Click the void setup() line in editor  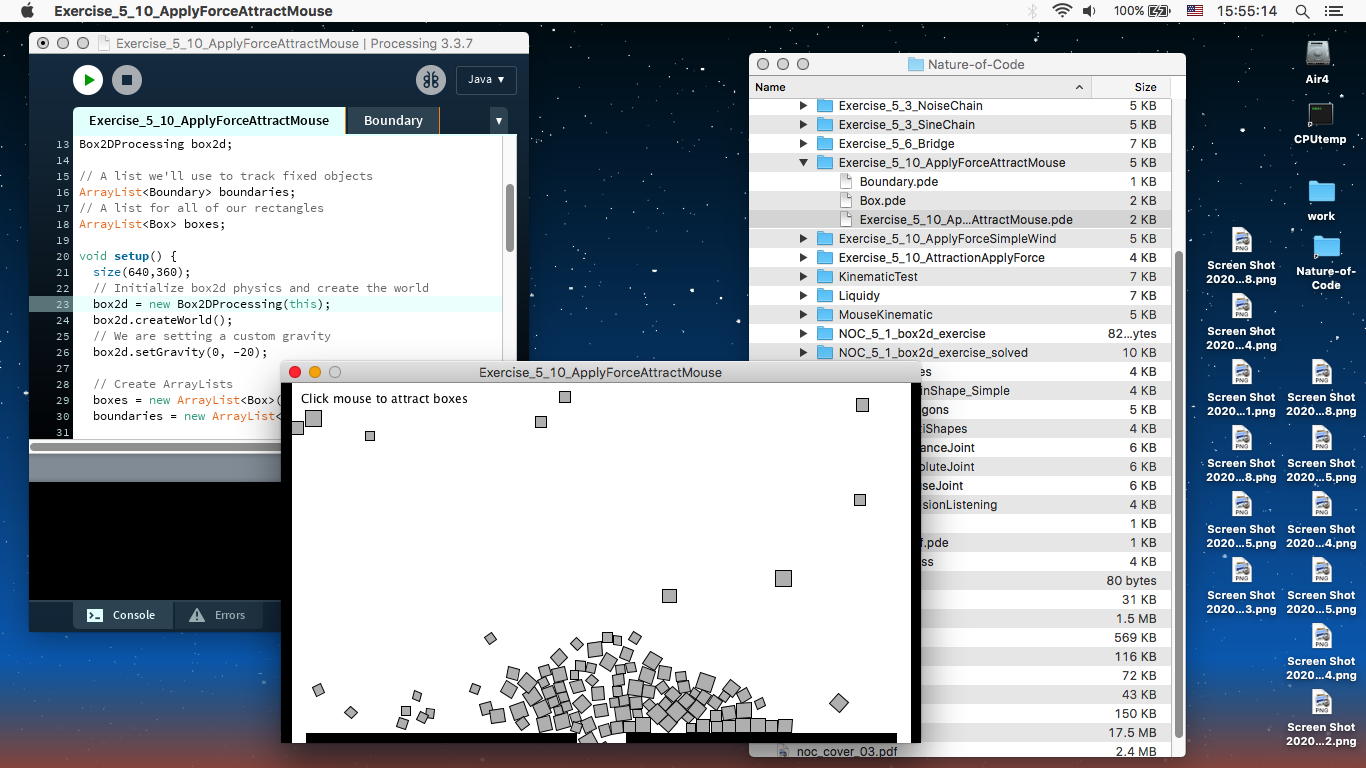[127, 256]
